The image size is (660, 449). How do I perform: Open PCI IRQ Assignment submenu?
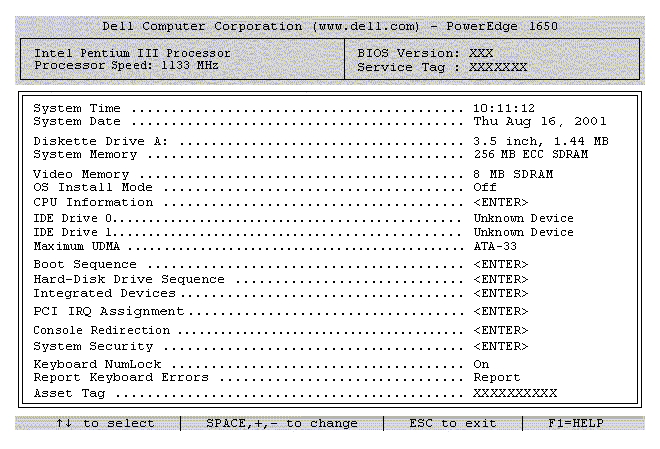[500, 311]
